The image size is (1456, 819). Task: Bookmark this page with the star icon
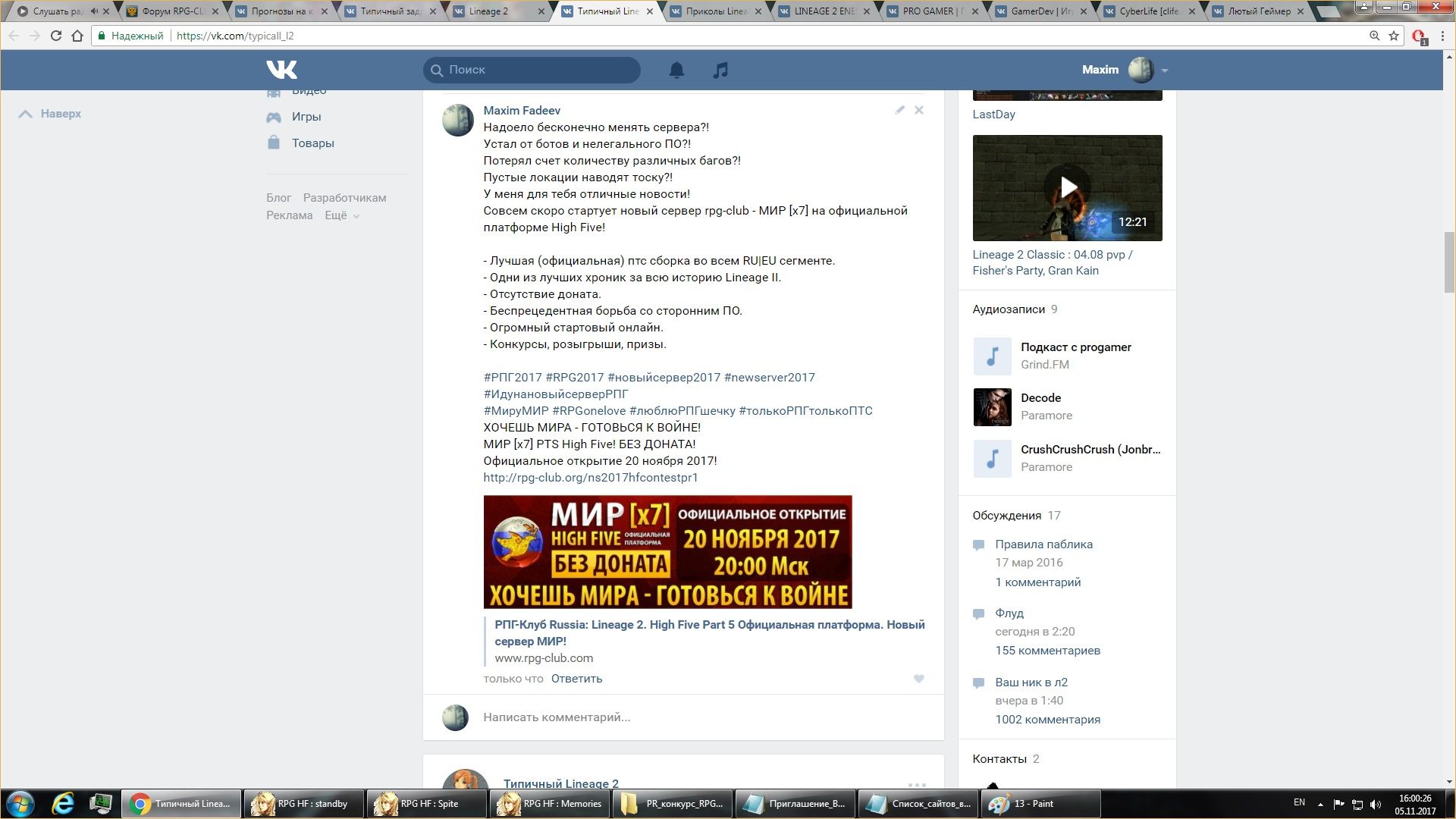(x=1394, y=36)
